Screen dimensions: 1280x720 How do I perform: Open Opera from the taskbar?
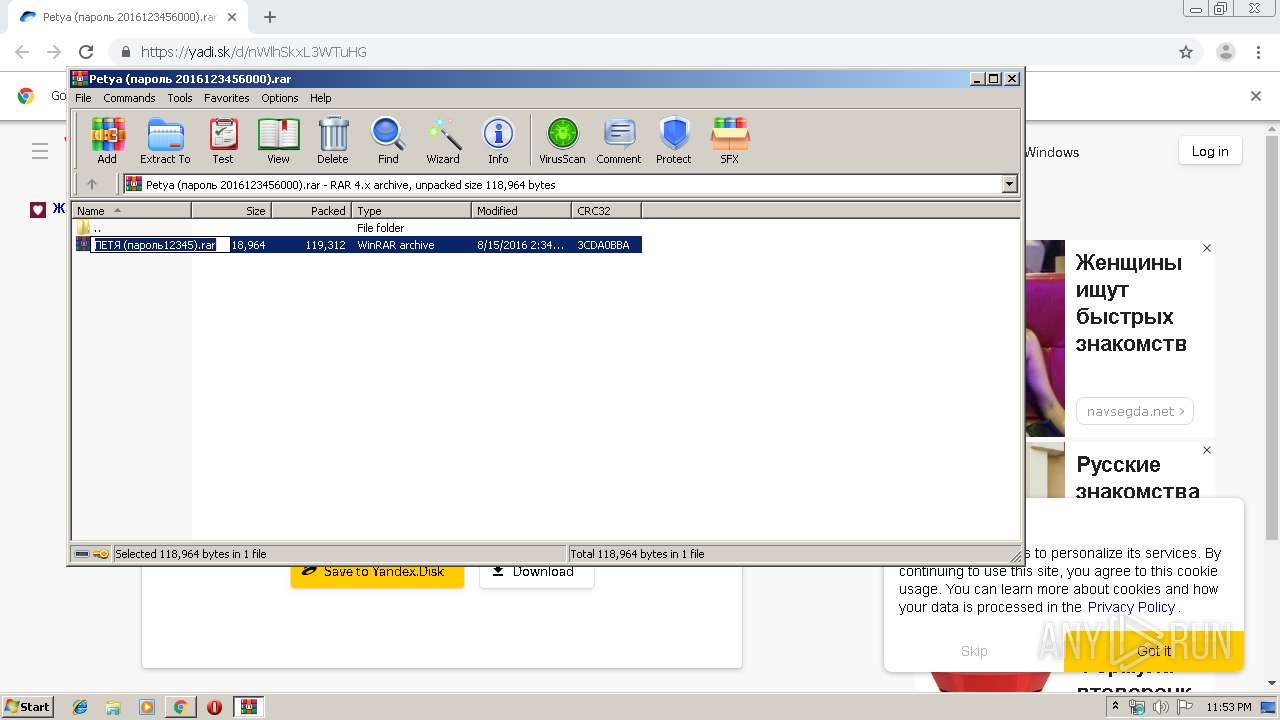click(214, 707)
